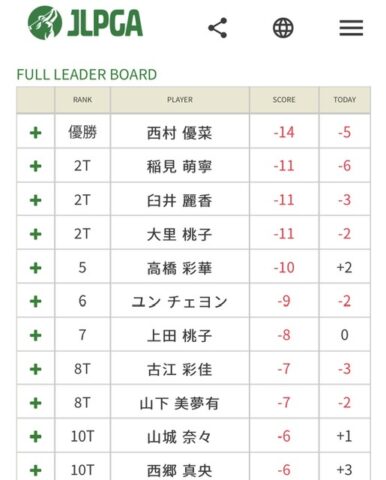Open the globe language selector

pos(283,28)
